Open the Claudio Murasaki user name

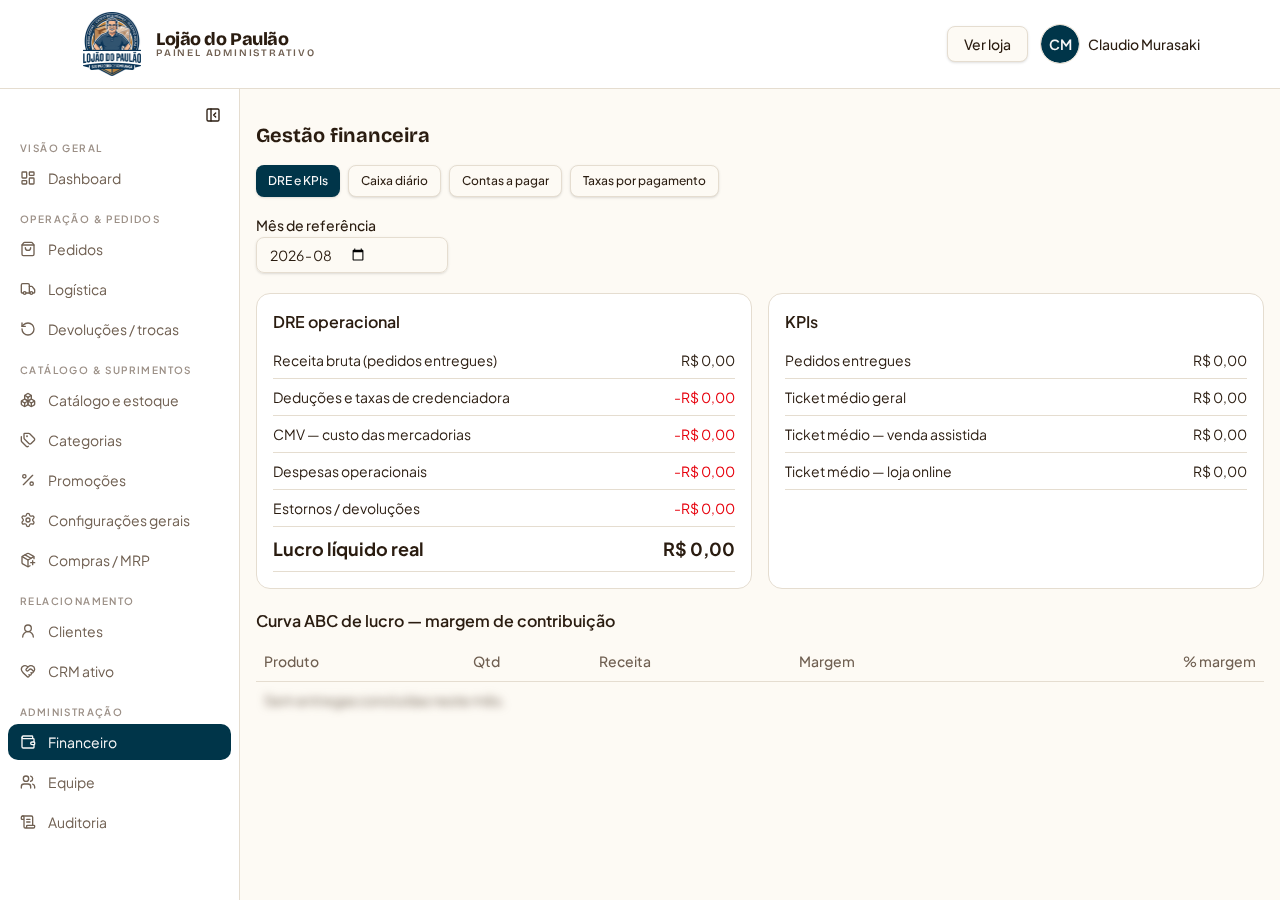(x=1144, y=44)
